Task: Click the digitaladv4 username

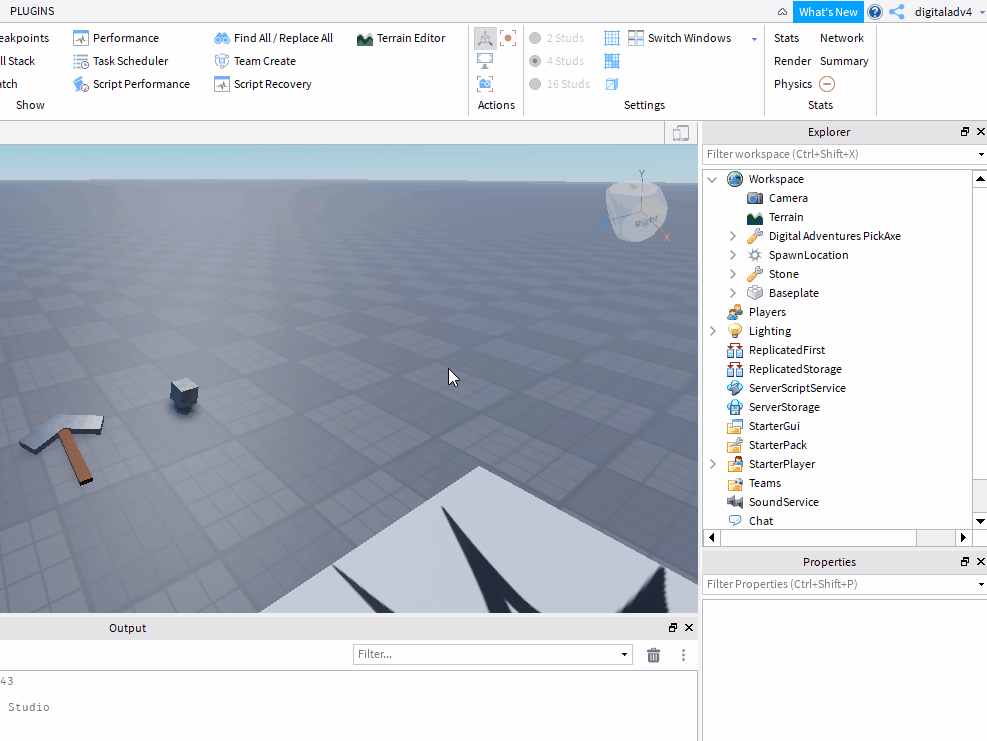Action: [943, 12]
